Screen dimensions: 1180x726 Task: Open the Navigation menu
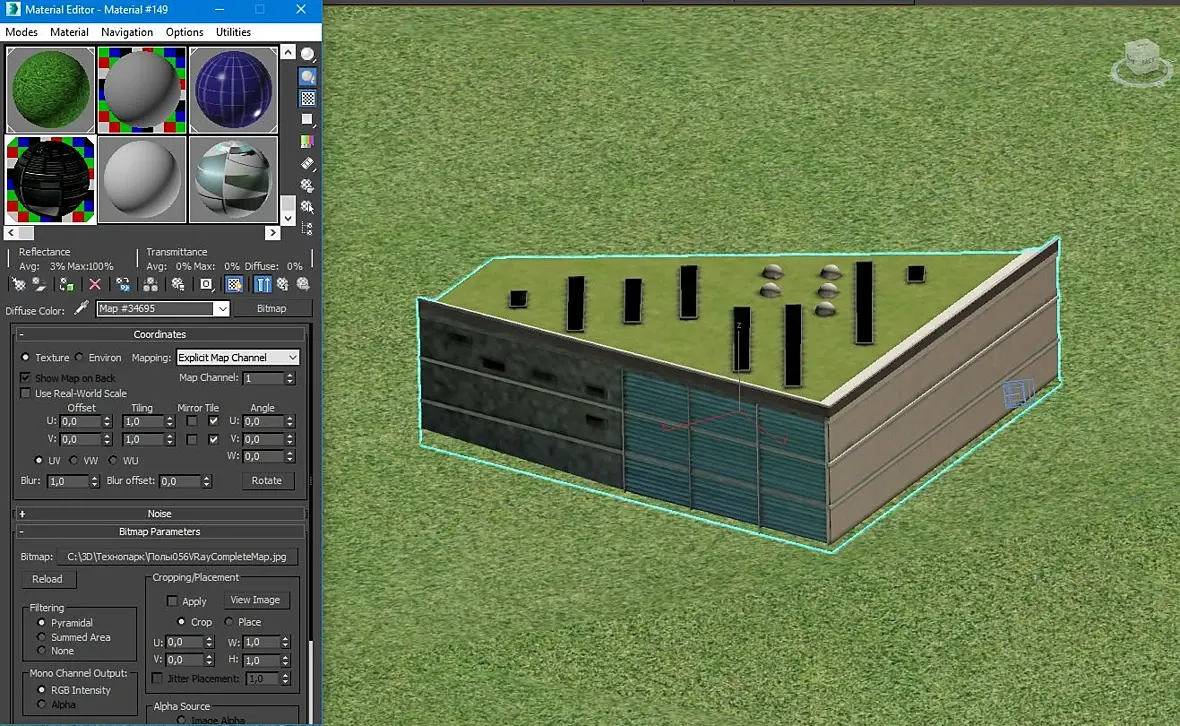(x=127, y=32)
